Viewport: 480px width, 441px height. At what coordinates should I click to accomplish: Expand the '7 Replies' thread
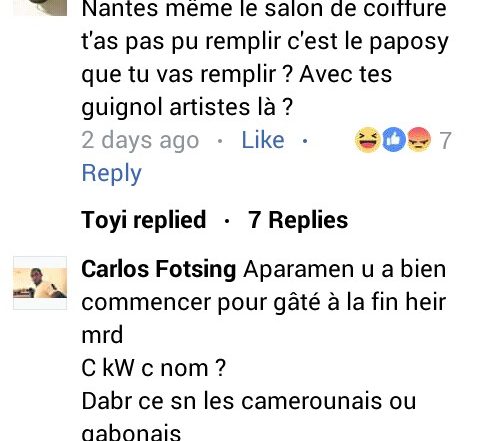(298, 220)
